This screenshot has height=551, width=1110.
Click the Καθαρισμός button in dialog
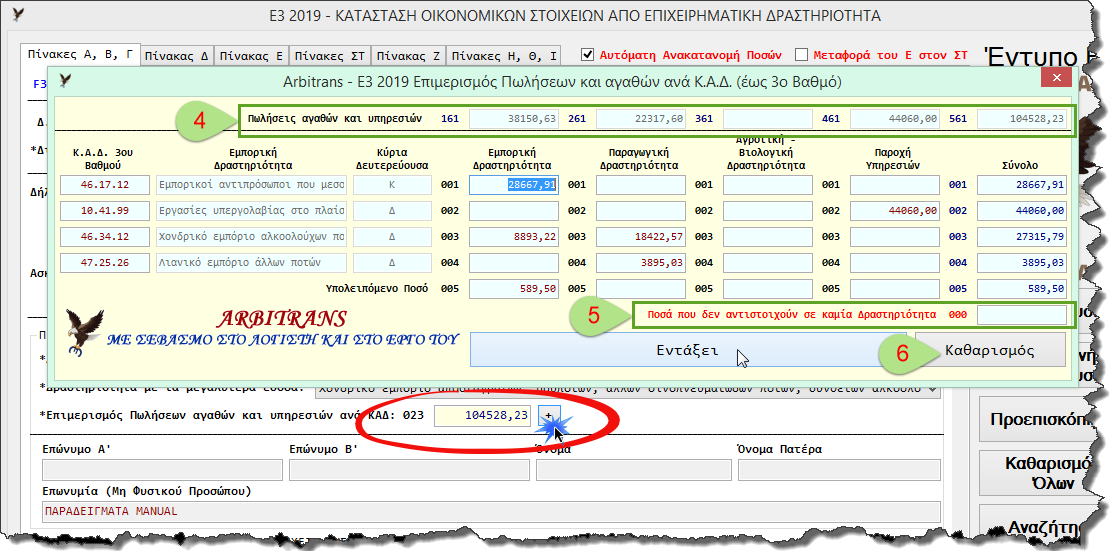(x=990, y=350)
